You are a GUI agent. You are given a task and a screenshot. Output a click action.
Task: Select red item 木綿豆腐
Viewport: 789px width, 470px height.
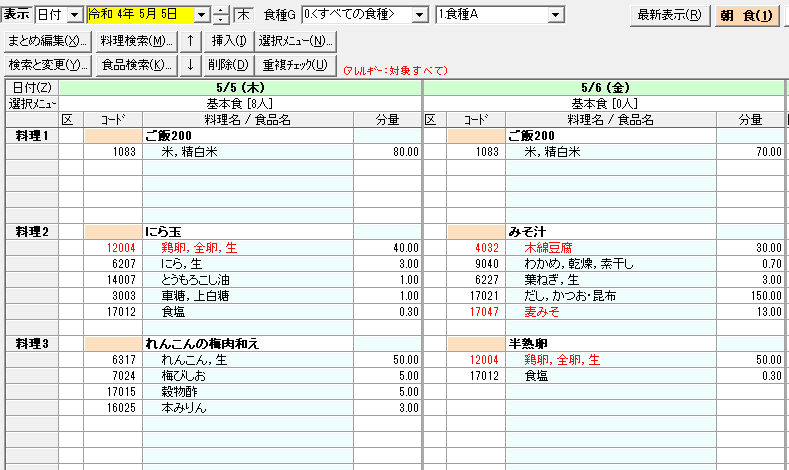click(x=548, y=248)
